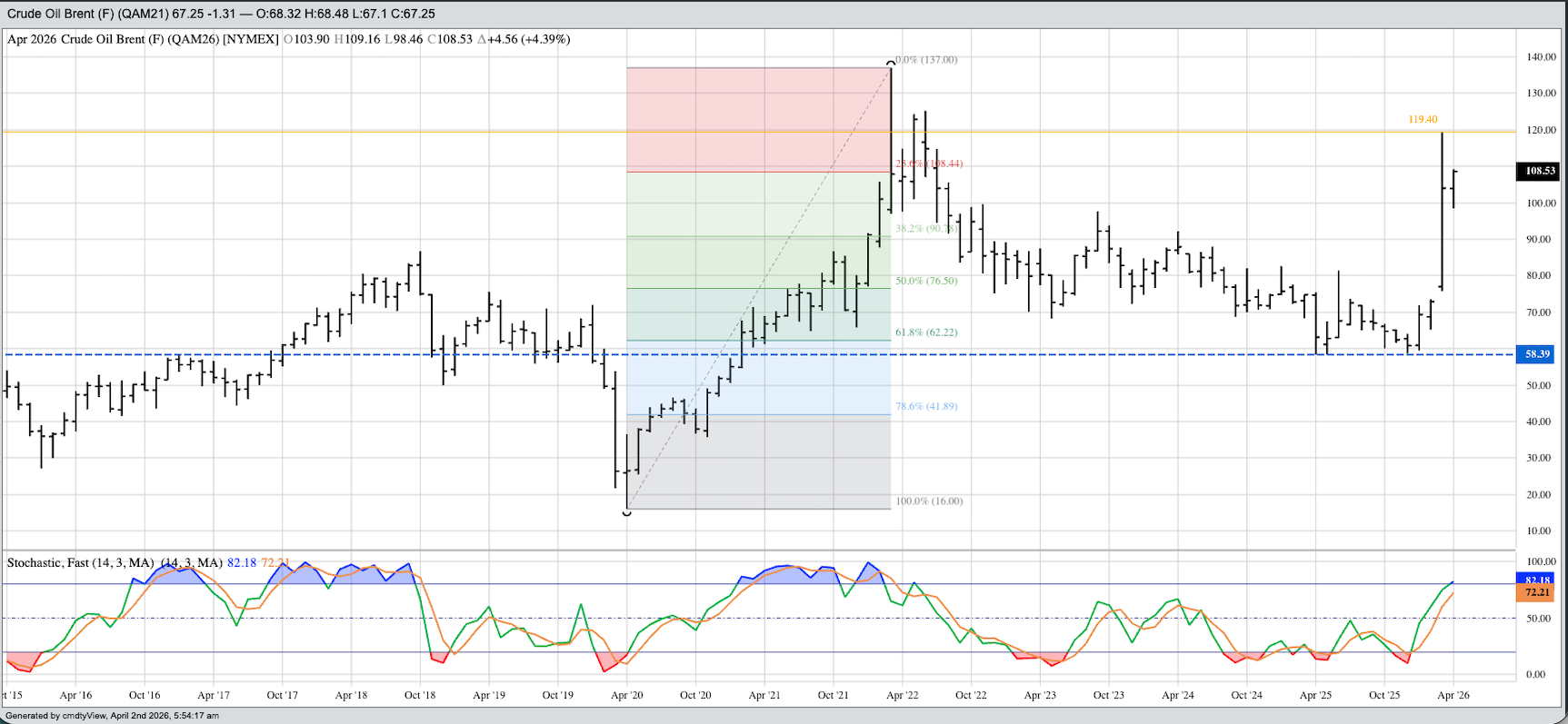Click the blue 82.18 stochastic axis badge

coord(1536,579)
